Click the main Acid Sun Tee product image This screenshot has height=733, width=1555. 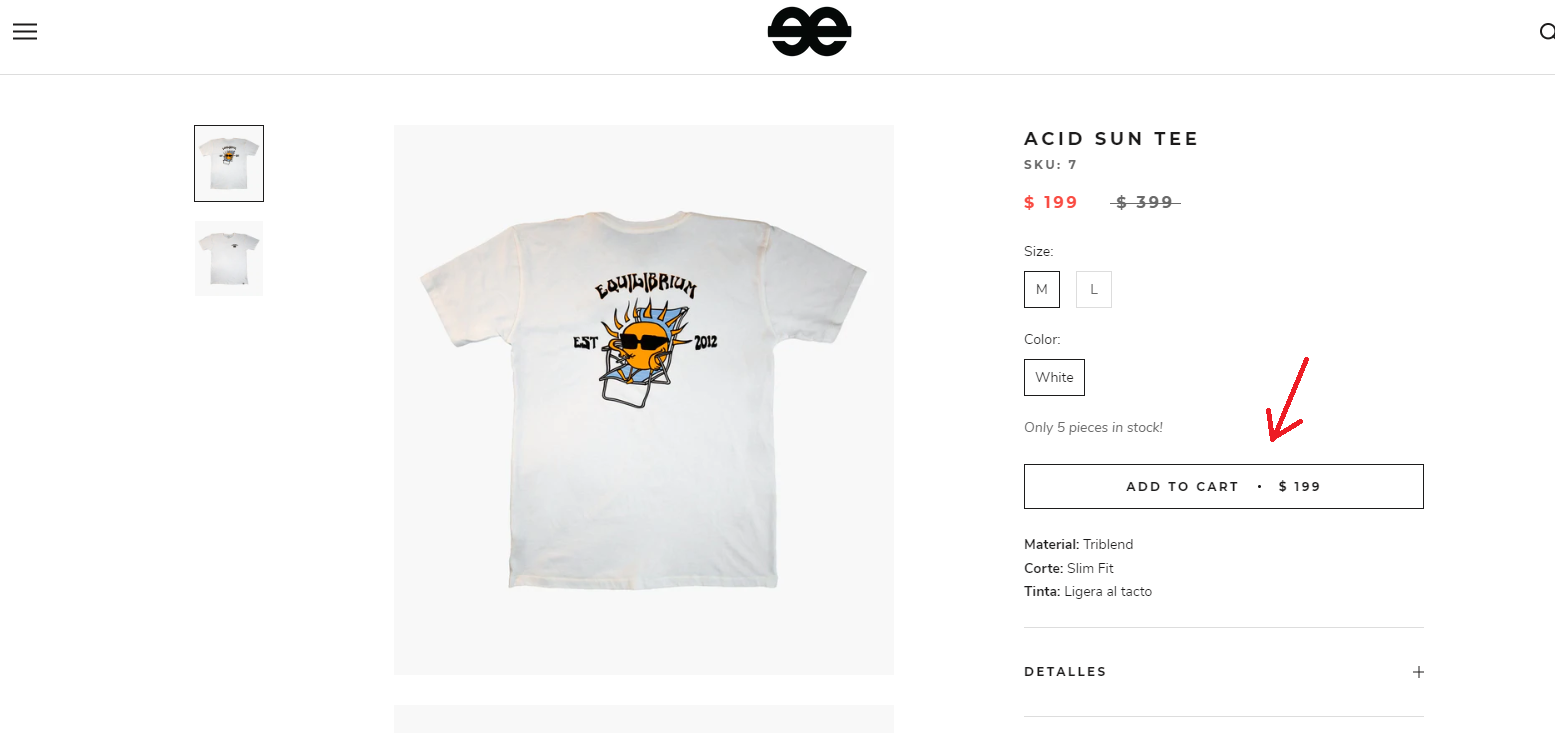pyautogui.click(x=643, y=400)
